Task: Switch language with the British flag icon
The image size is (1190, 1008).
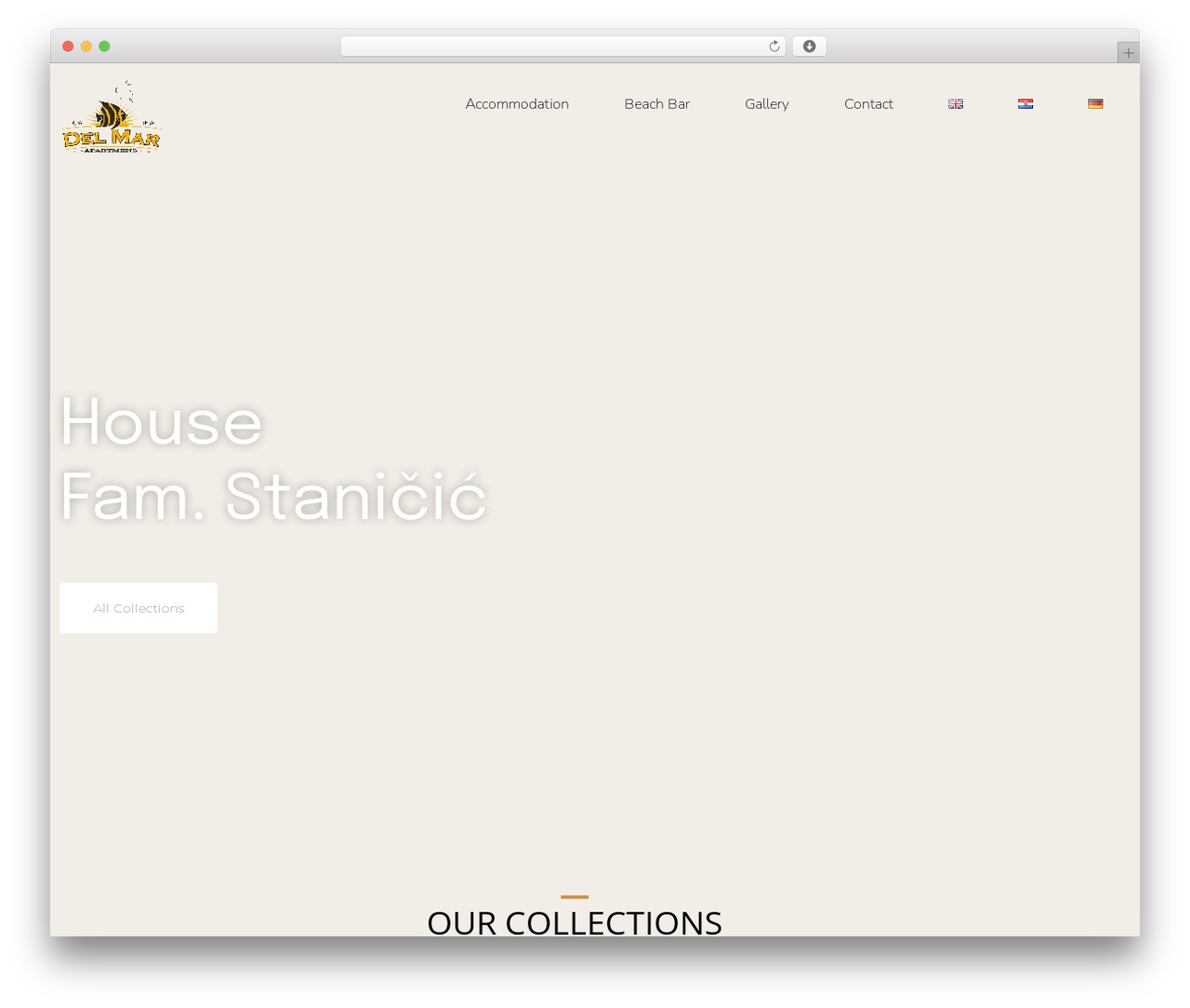Action: (956, 104)
